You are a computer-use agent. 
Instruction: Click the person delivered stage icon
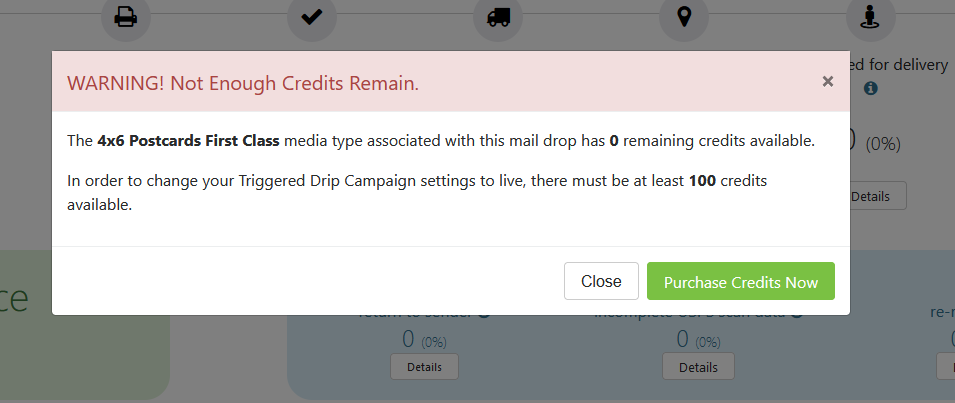click(x=870, y=17)
